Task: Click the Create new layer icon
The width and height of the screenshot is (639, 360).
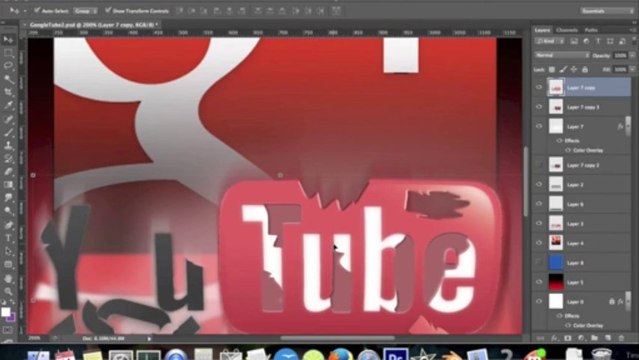Action: click(608, 338)
